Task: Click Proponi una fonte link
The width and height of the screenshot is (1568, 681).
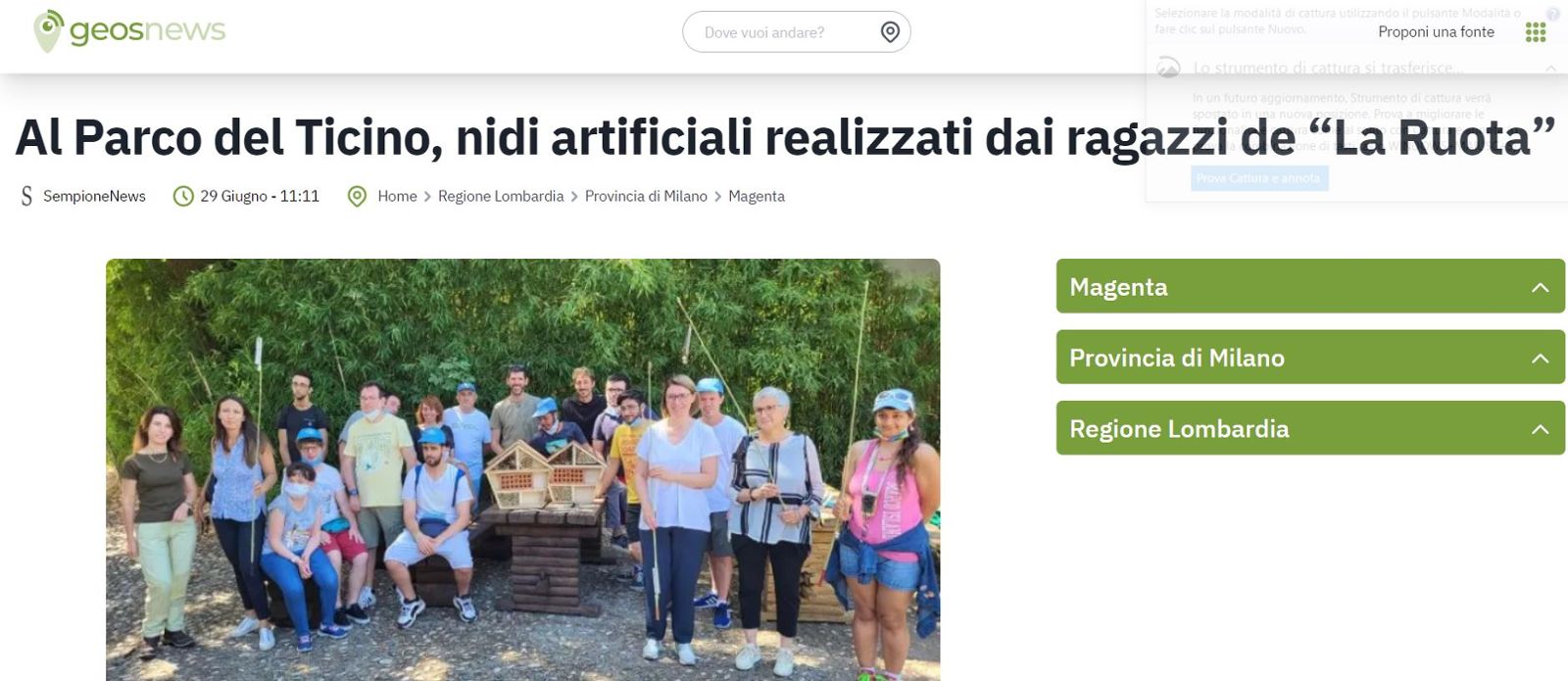Action: click(1436, 31)
